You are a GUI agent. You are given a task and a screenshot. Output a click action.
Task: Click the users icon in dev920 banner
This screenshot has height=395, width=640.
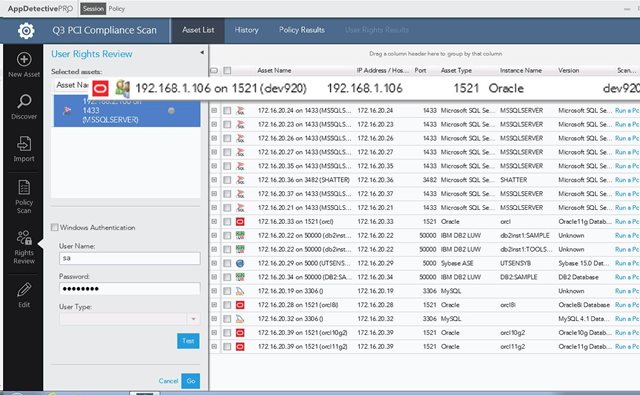pyautogui.click(x=122, y=88)
